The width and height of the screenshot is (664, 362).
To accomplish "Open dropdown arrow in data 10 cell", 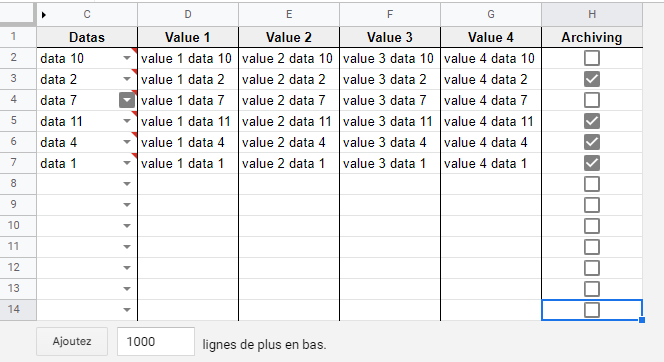I will (127, 58).
